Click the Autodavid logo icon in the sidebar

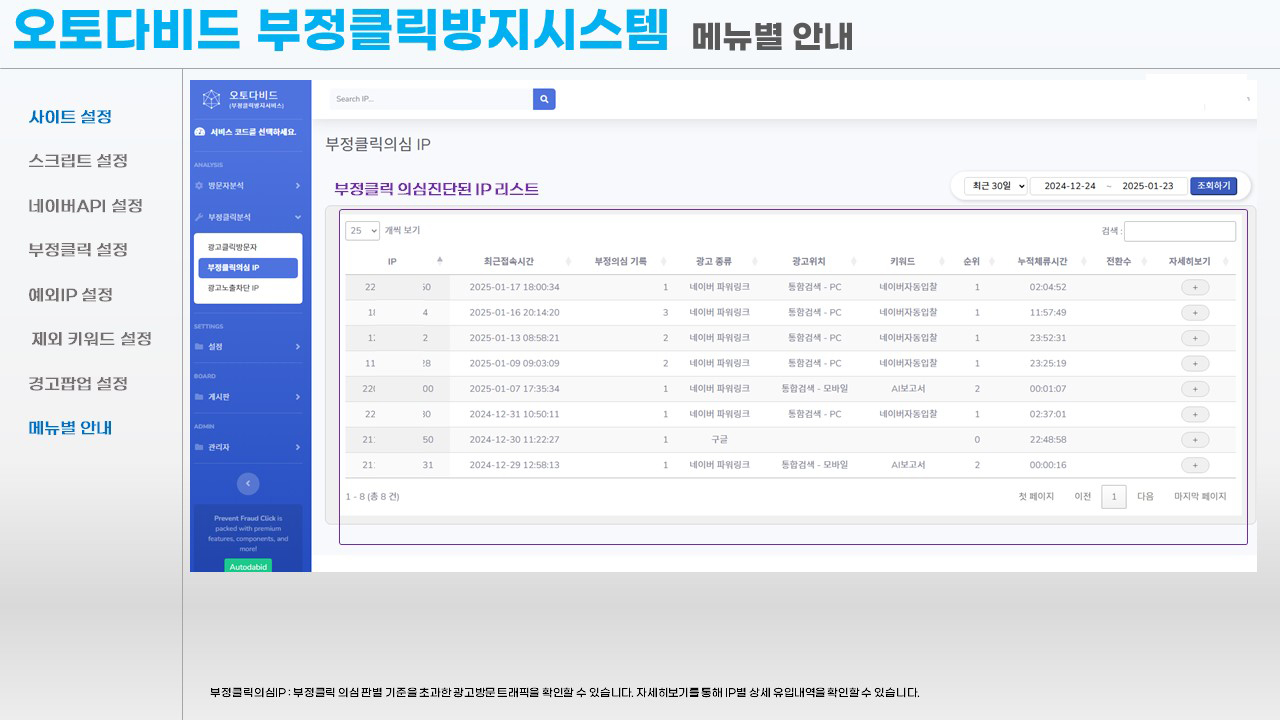(211, 99)
